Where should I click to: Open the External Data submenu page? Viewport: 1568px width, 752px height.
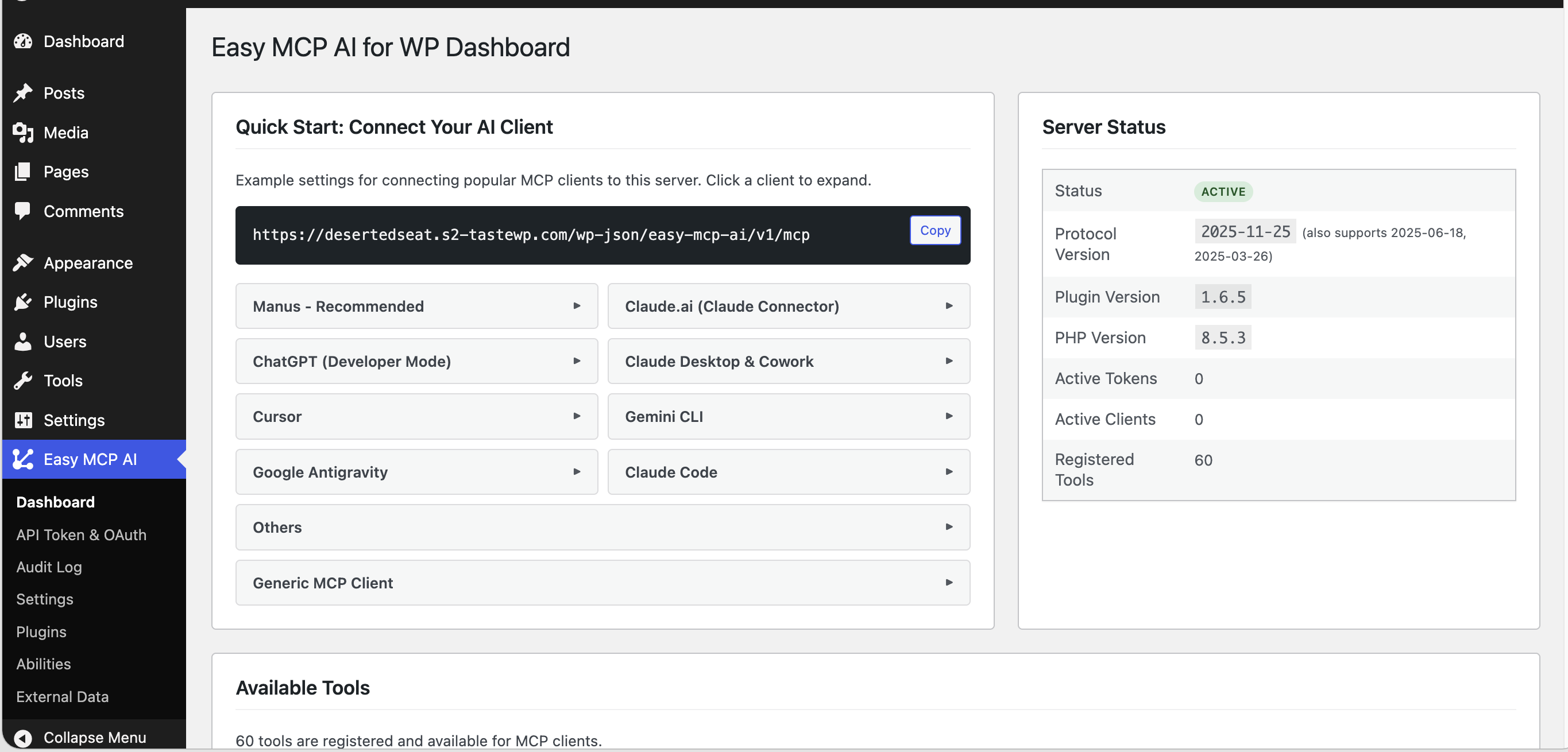click(x=62, y=697)
